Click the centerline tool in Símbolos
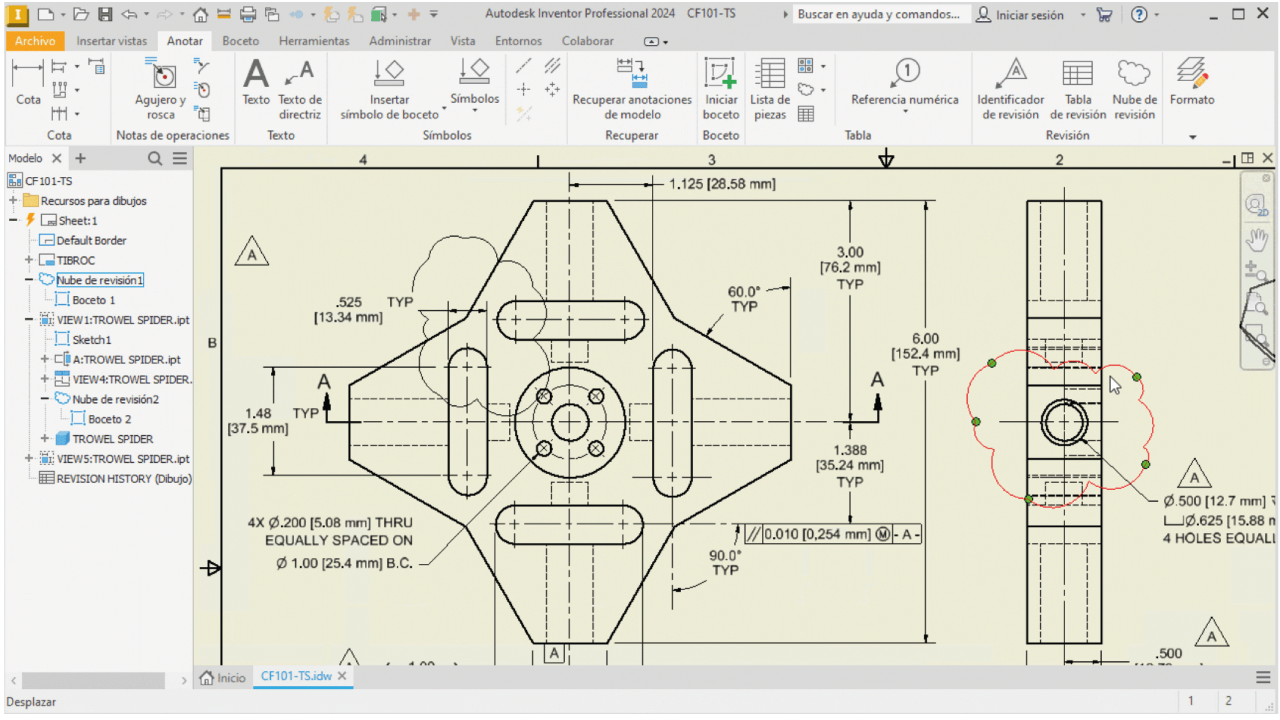This screenshot has height=720, width=1280. pos(524,66)
